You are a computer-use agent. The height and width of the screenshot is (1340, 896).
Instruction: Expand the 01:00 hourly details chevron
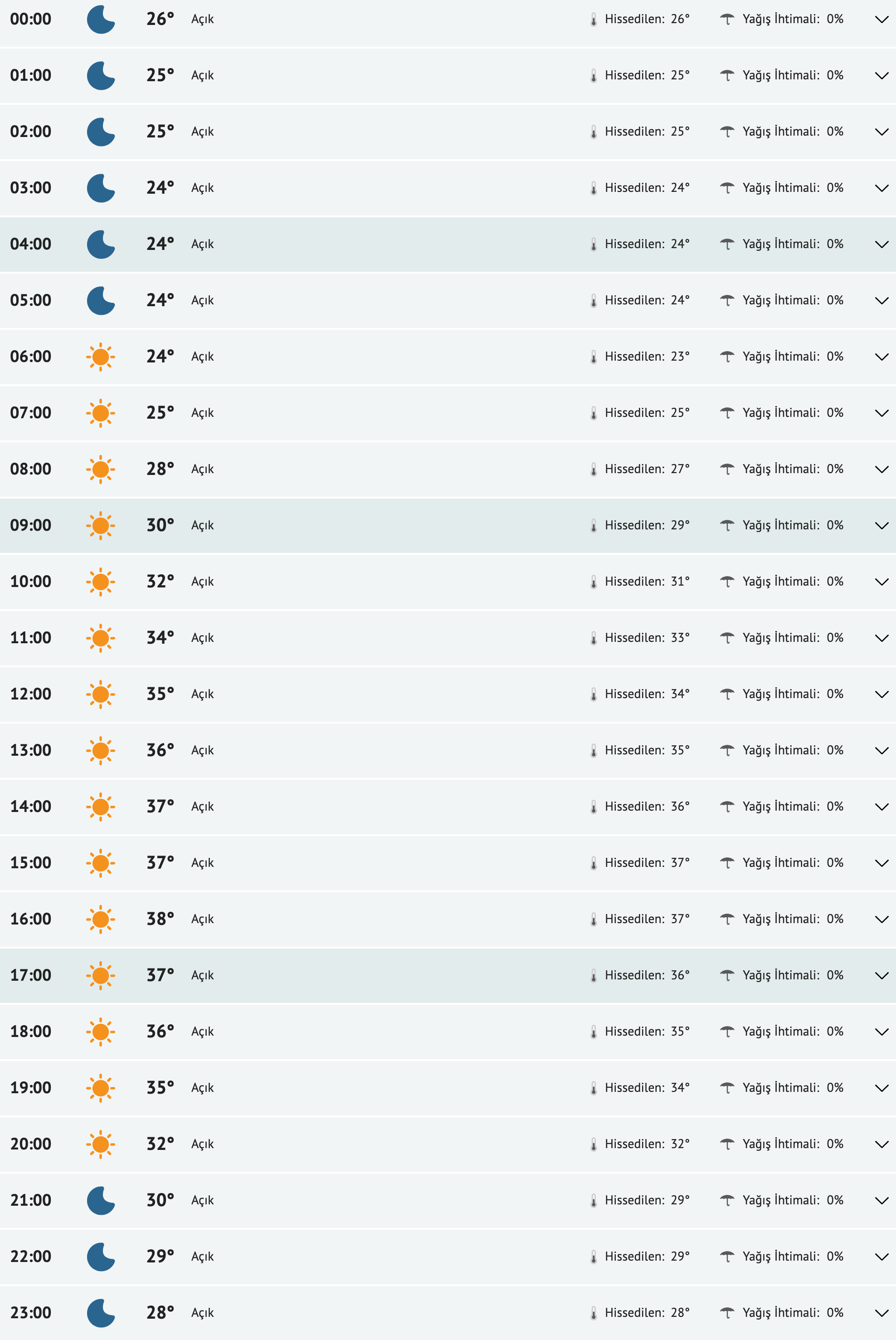pyautogui.click(x=881, y=75)
